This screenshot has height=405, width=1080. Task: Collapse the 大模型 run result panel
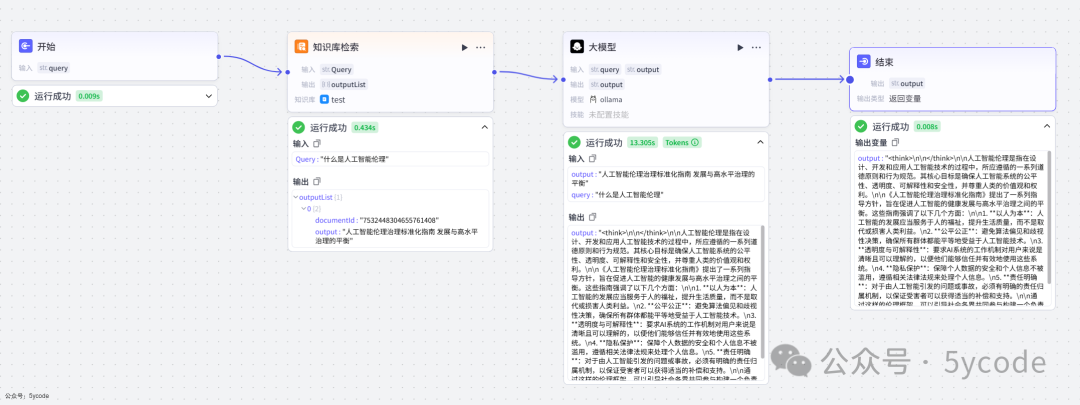point(760,143)
